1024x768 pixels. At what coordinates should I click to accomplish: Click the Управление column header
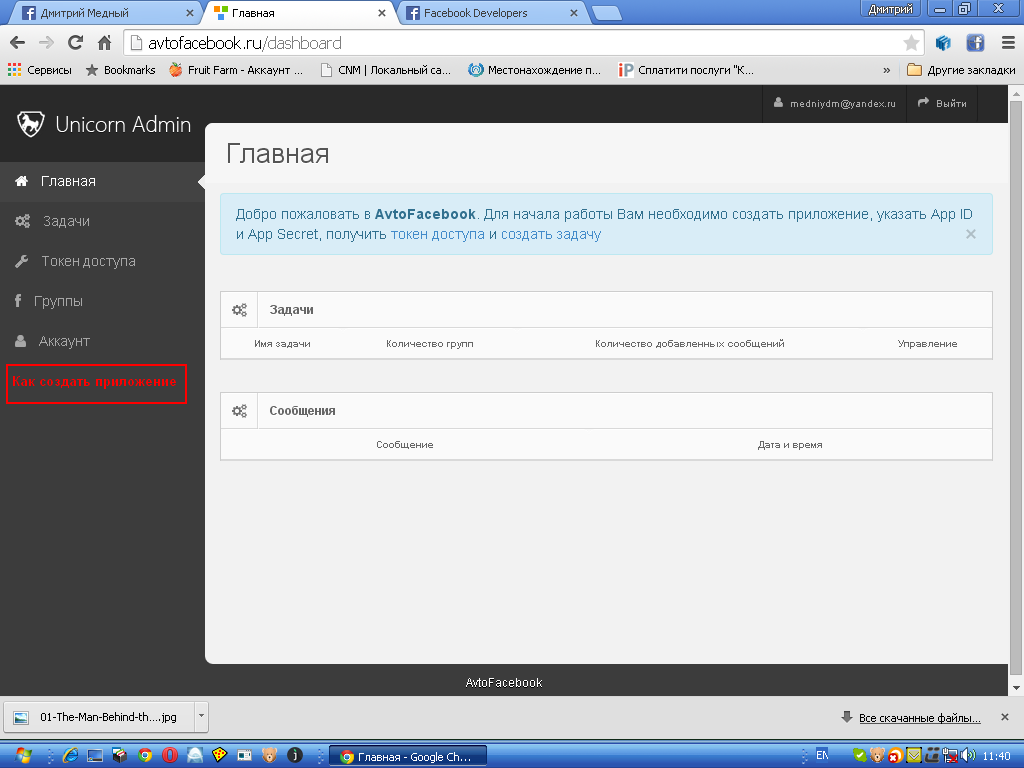pyautogui.click(x=927, y=344)
